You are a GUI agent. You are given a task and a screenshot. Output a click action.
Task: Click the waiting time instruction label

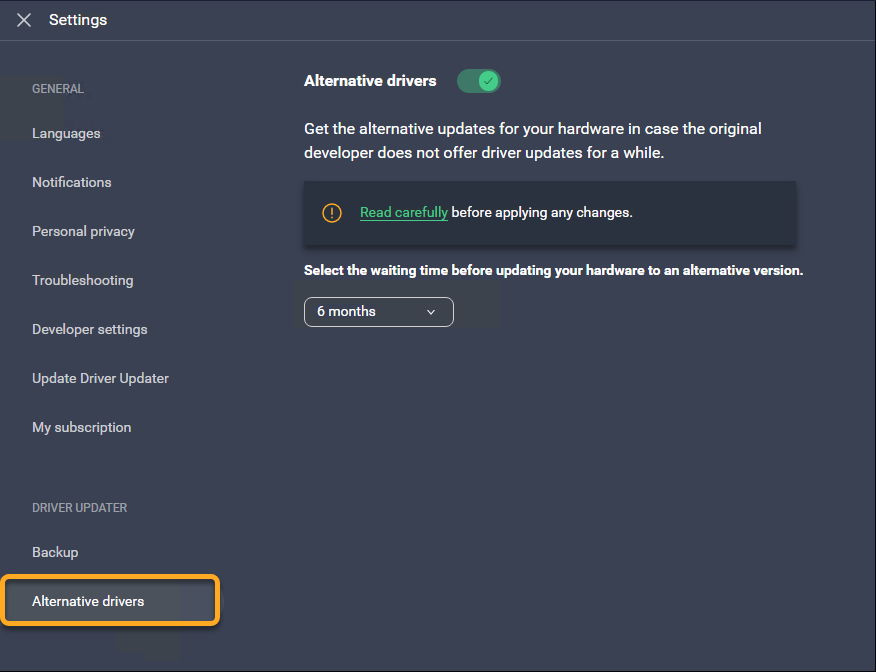[553, 271]
